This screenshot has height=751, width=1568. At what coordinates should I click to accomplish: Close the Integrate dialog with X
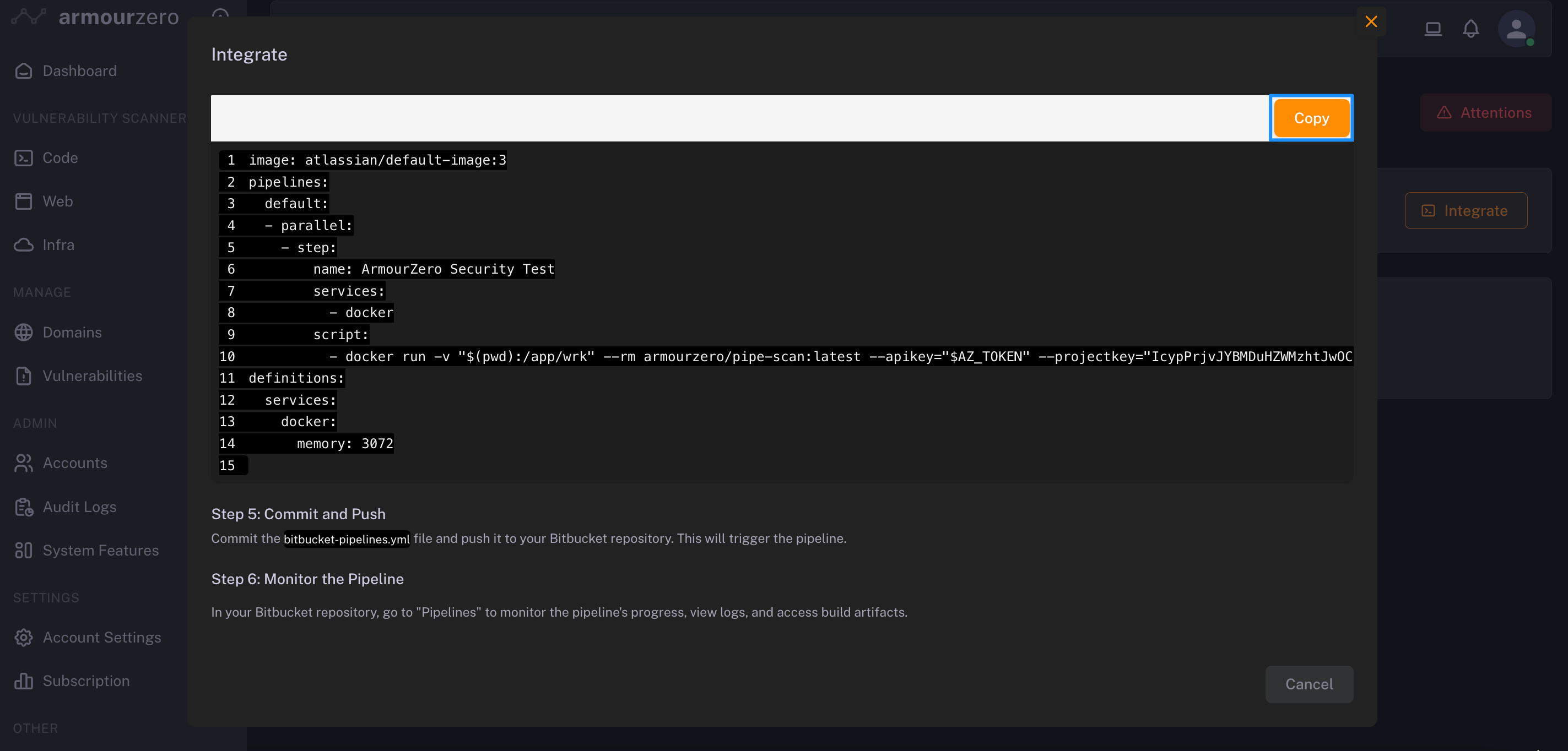click(x=1371, y=22)
